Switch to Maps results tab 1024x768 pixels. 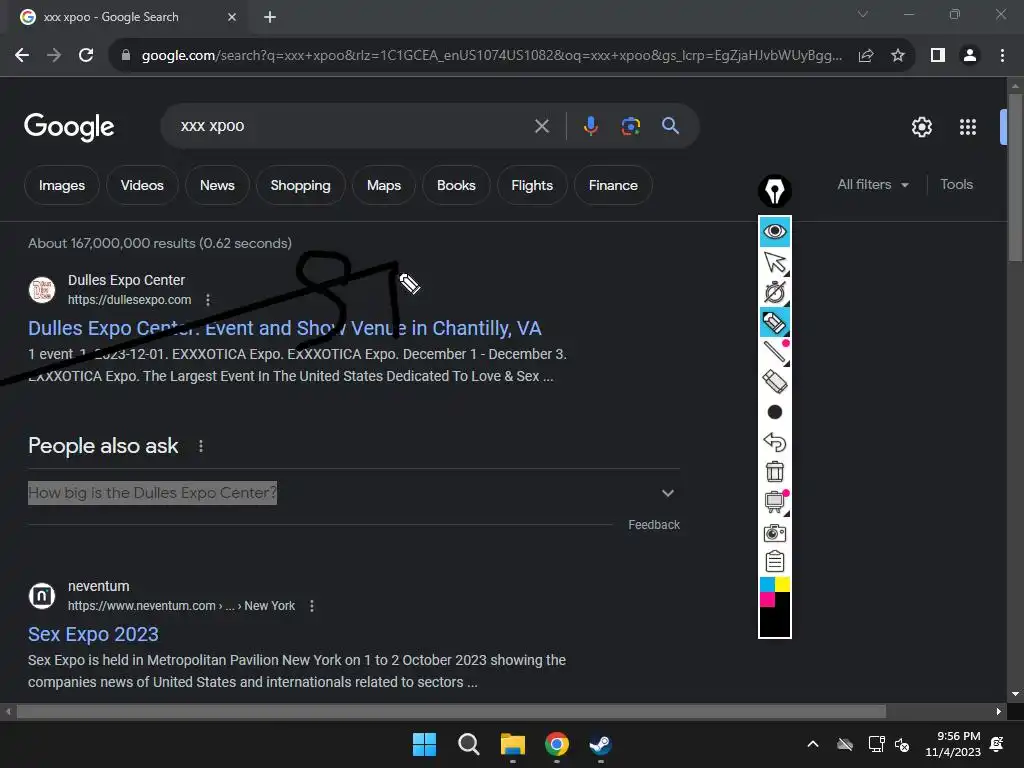point(383,185)
